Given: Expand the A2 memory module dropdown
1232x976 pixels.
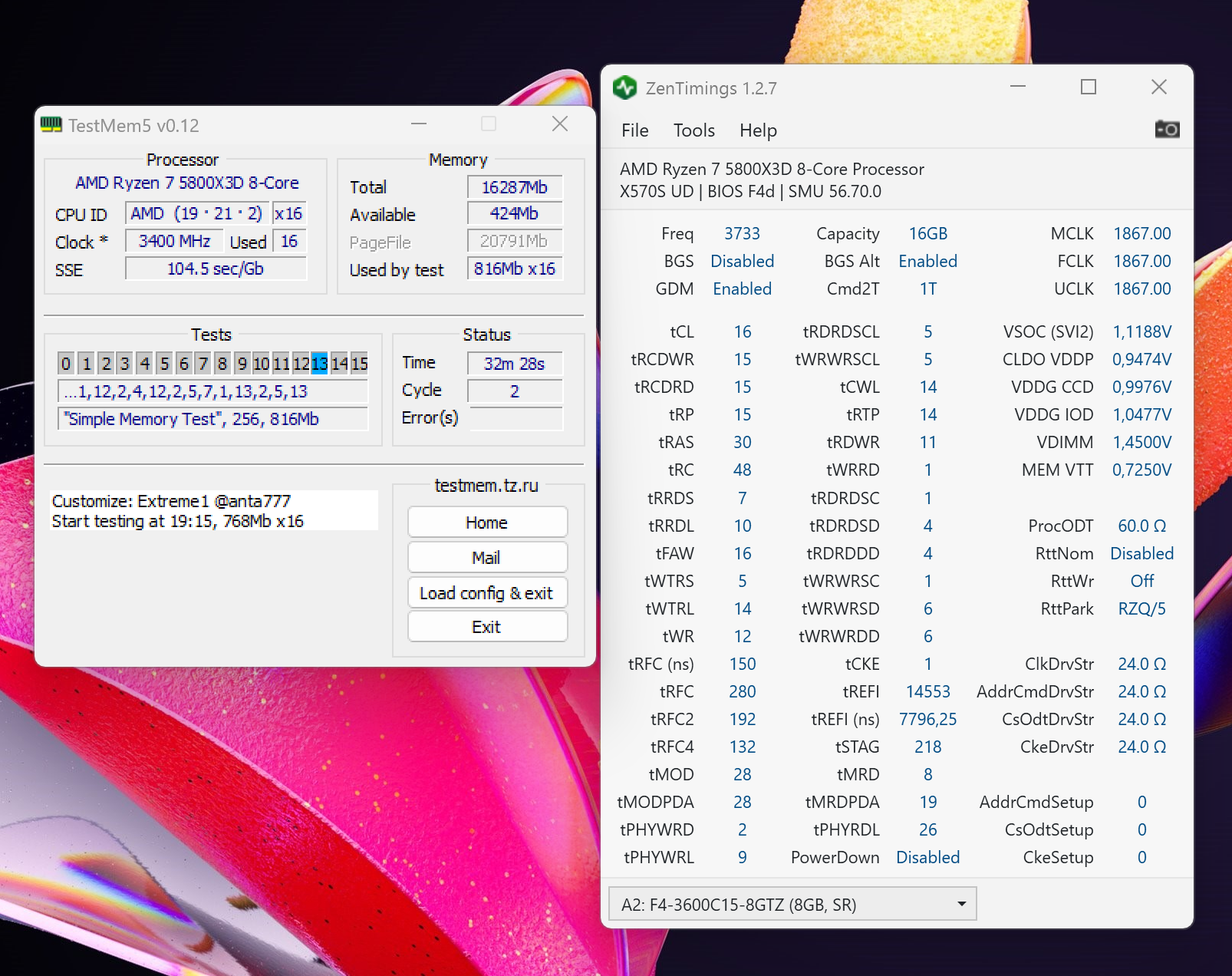Looking at the screenshot, I should pos(792,904).
